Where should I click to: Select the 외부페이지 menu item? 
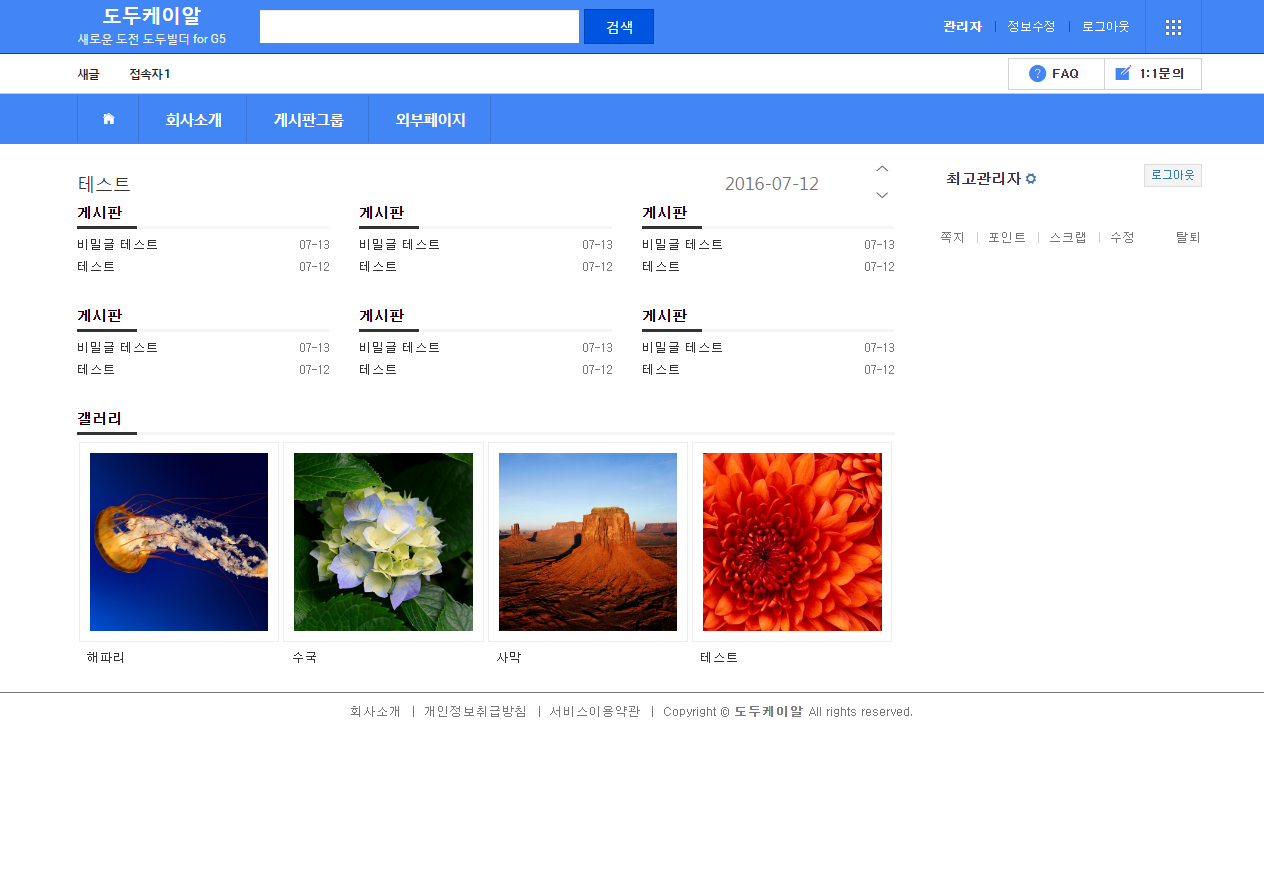430,120
